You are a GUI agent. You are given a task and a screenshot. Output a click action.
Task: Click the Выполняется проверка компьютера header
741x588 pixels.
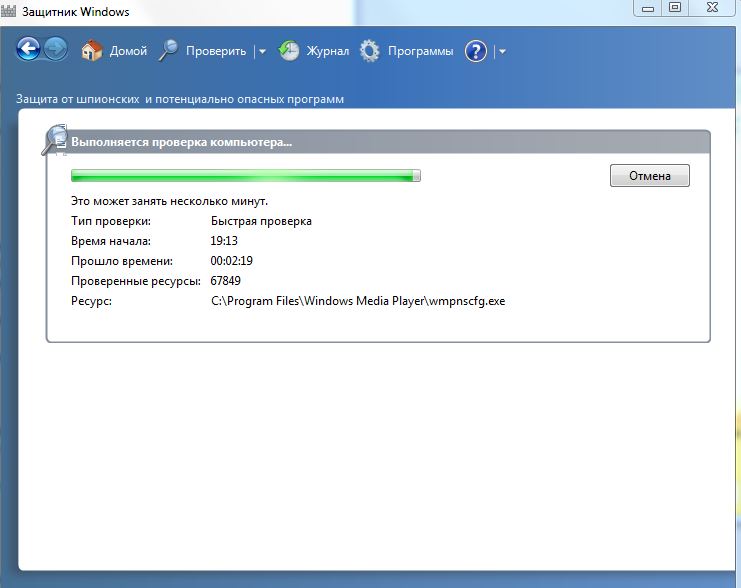point(181,142)
